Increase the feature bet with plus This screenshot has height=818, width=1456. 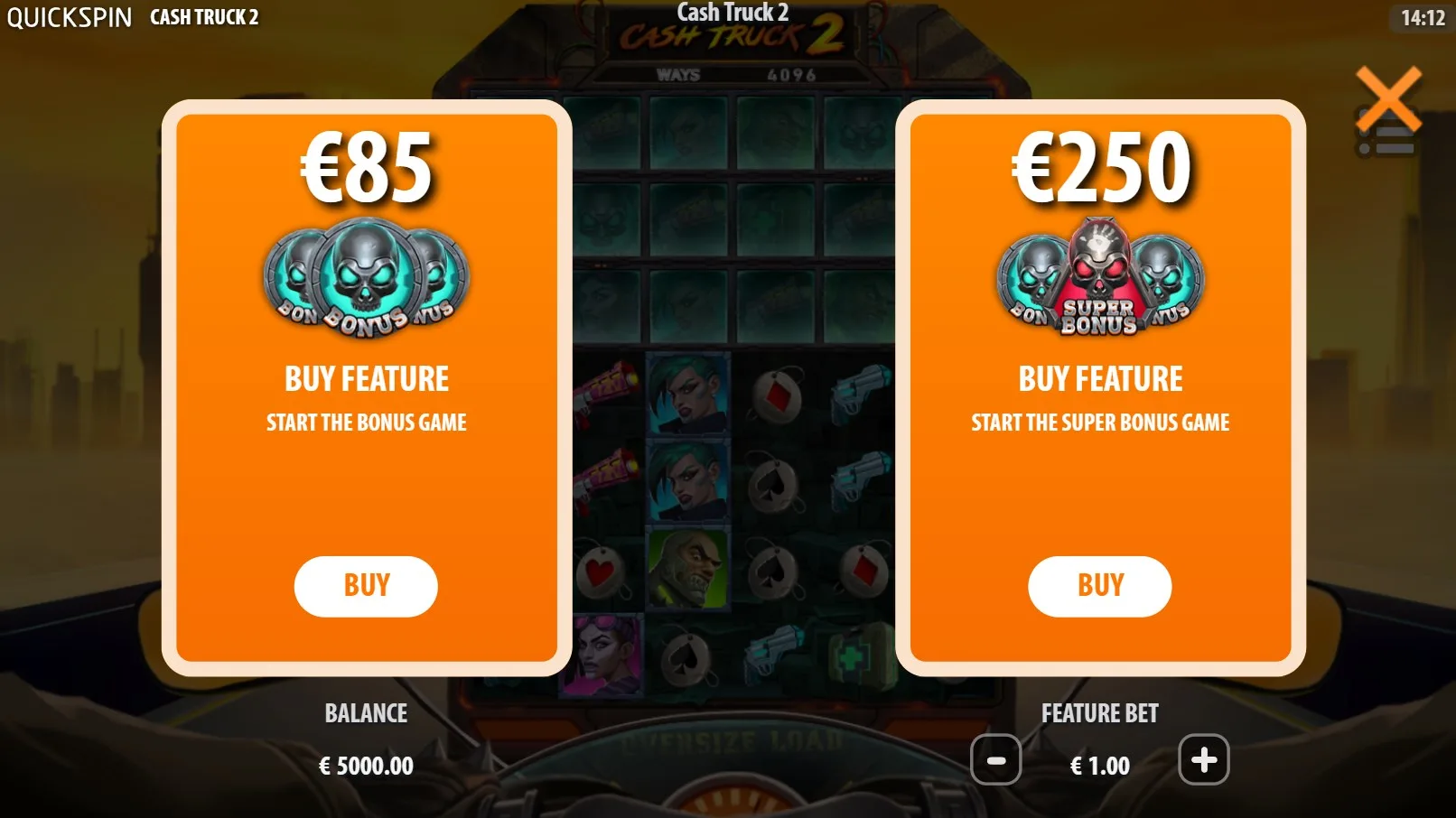point(1204,760)
